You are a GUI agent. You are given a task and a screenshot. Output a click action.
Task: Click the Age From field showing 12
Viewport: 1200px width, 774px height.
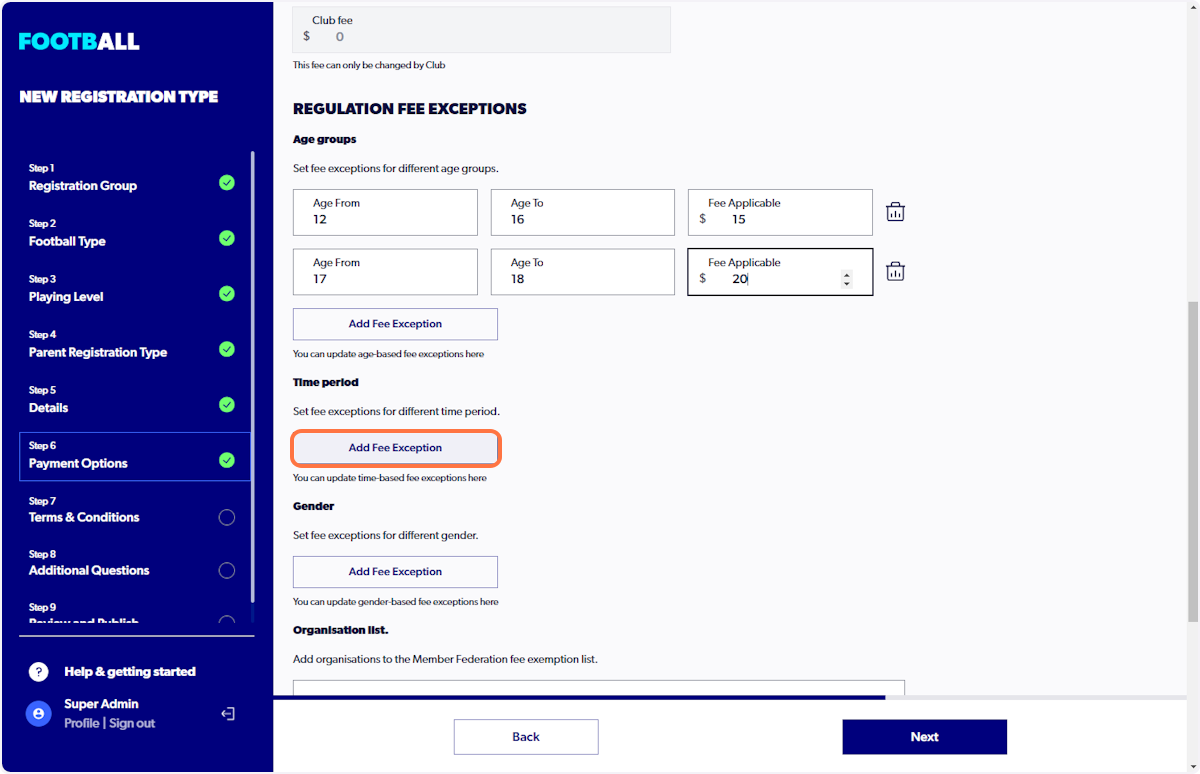click(384, 212)
